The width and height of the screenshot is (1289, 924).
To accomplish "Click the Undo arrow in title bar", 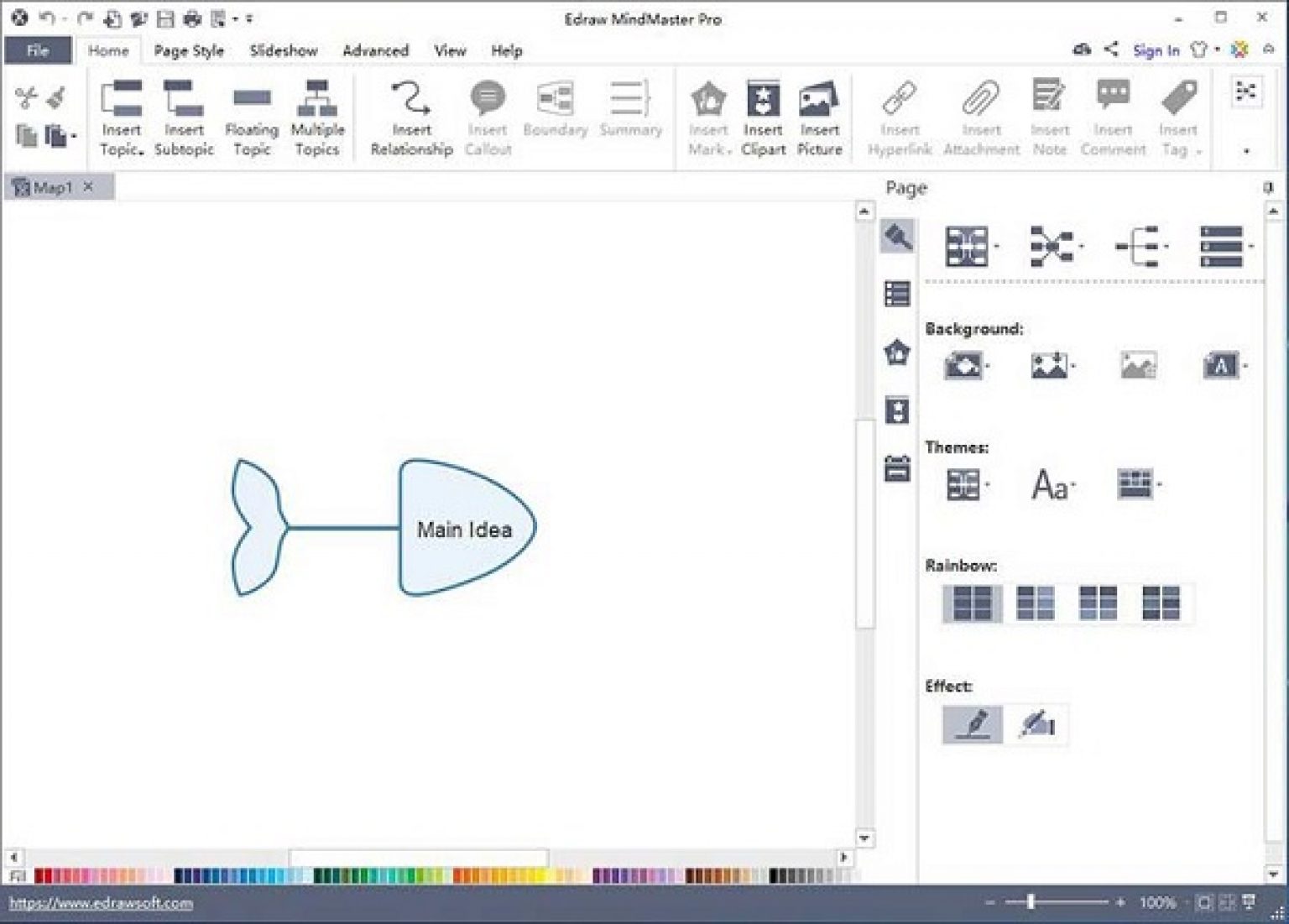I will [x=46, y=18].
